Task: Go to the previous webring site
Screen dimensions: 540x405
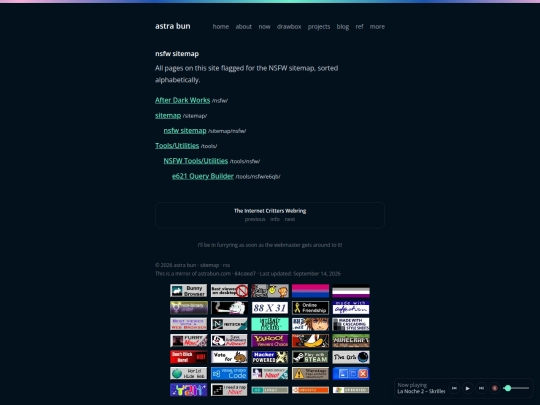Action: 255,219
